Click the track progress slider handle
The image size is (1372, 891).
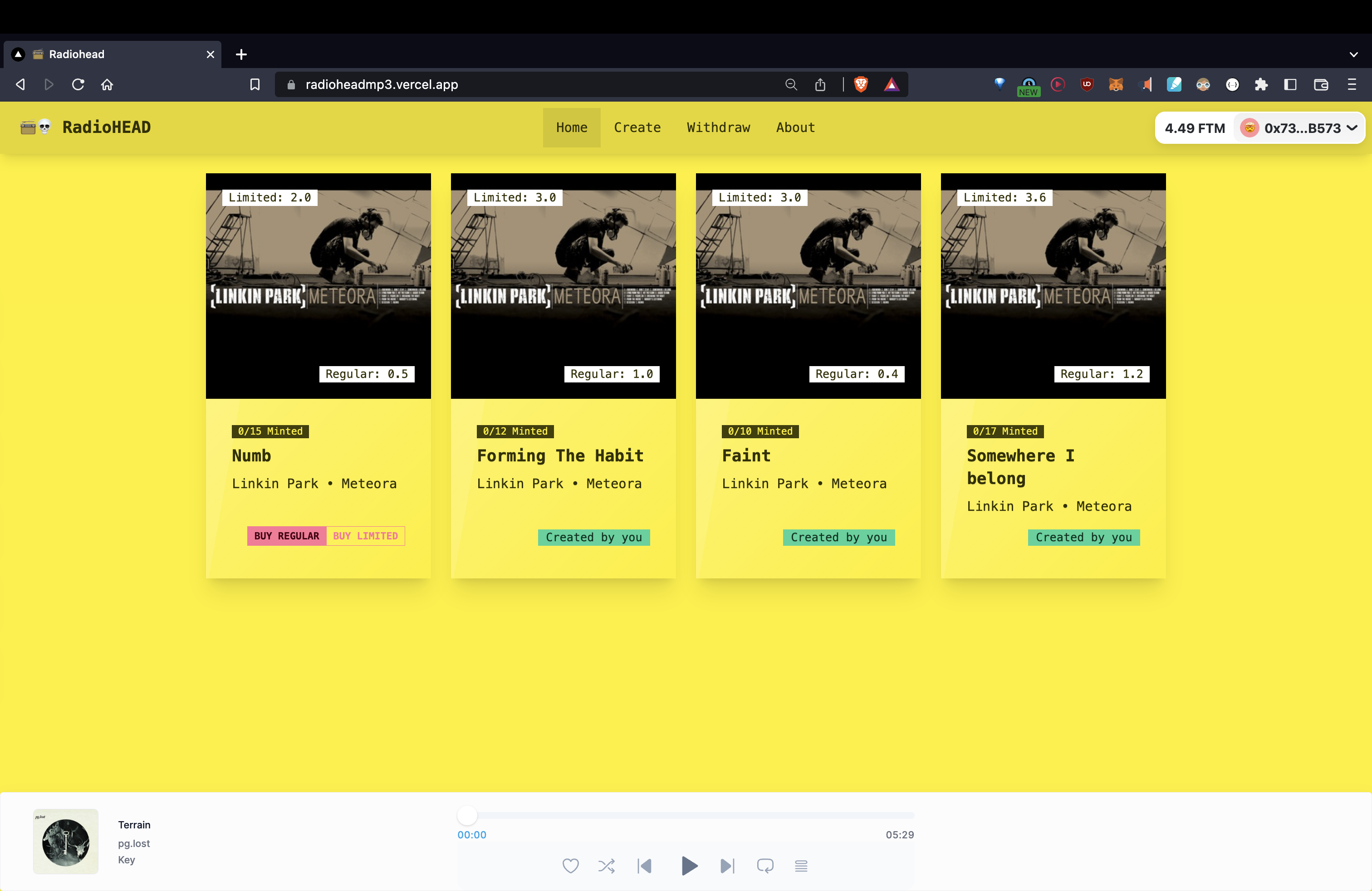click(x=467, y=816)
